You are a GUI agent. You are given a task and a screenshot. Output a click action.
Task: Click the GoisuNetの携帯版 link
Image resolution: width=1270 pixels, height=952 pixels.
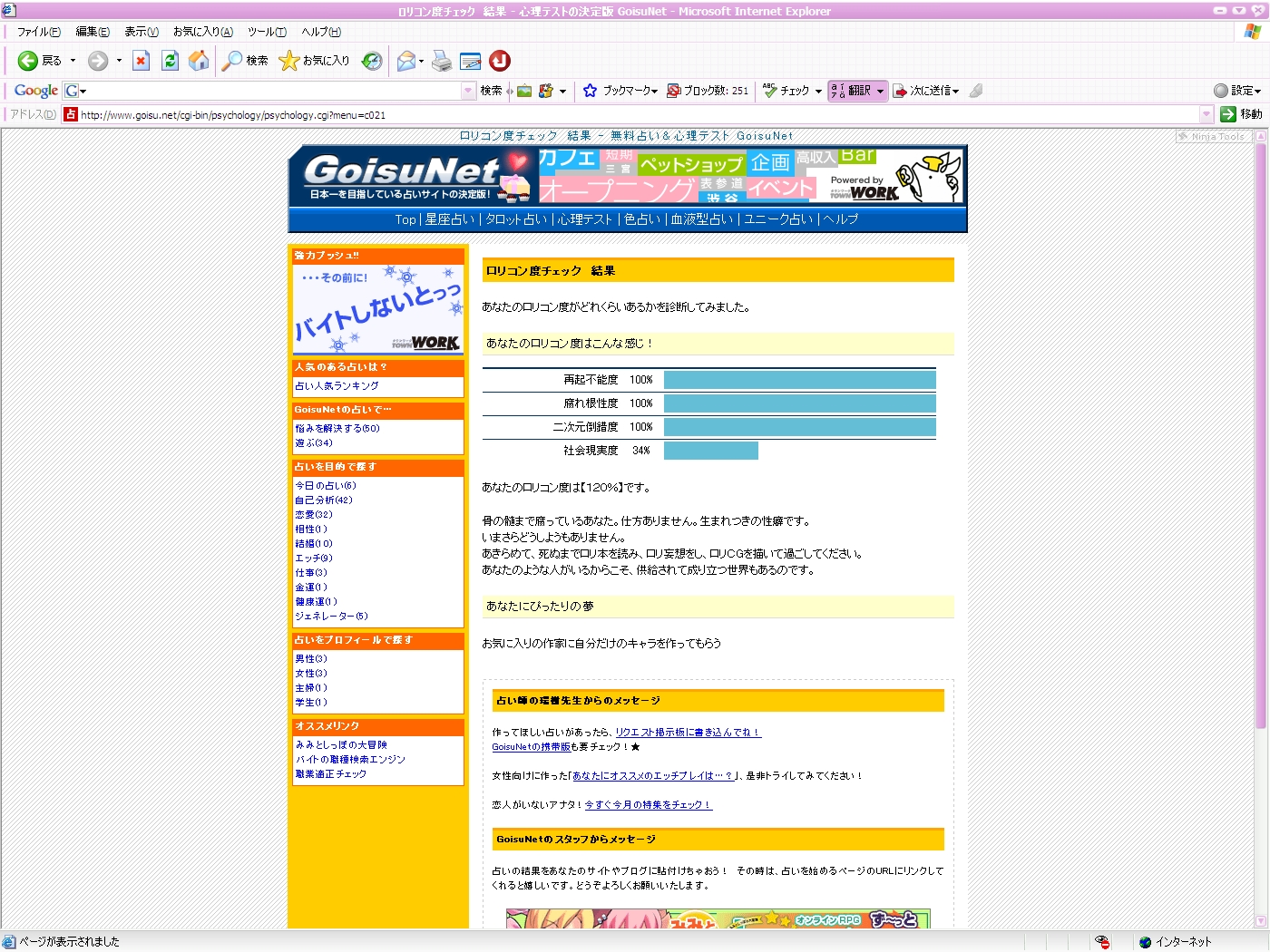click(532, 747)
